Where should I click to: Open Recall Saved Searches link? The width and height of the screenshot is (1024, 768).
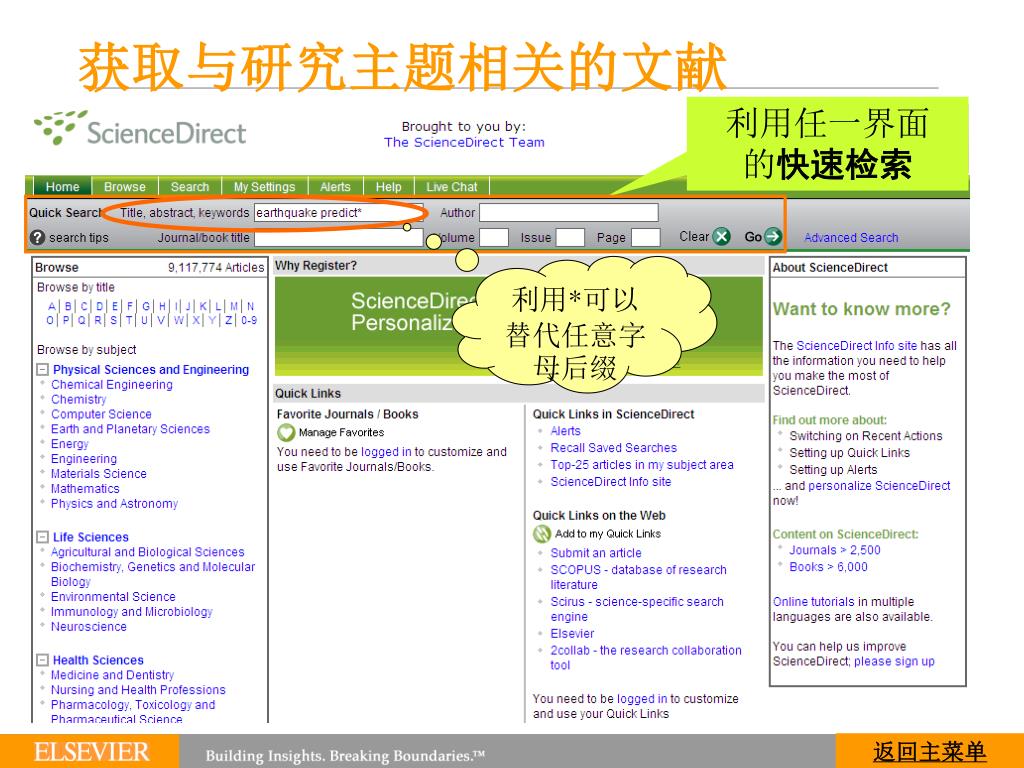tap(613, 448)
